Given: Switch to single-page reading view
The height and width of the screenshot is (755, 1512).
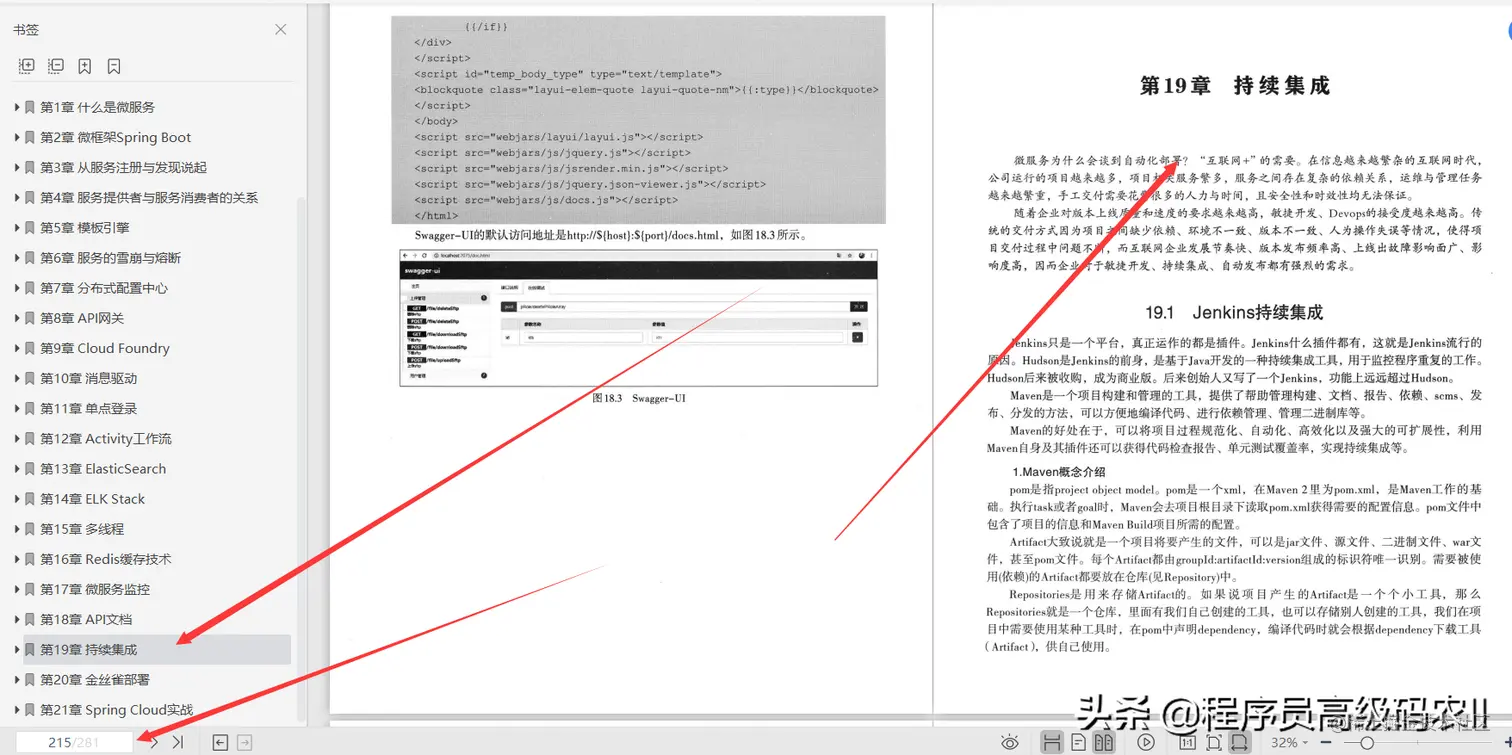Looking at the screenshot, I should point(1080,741).
